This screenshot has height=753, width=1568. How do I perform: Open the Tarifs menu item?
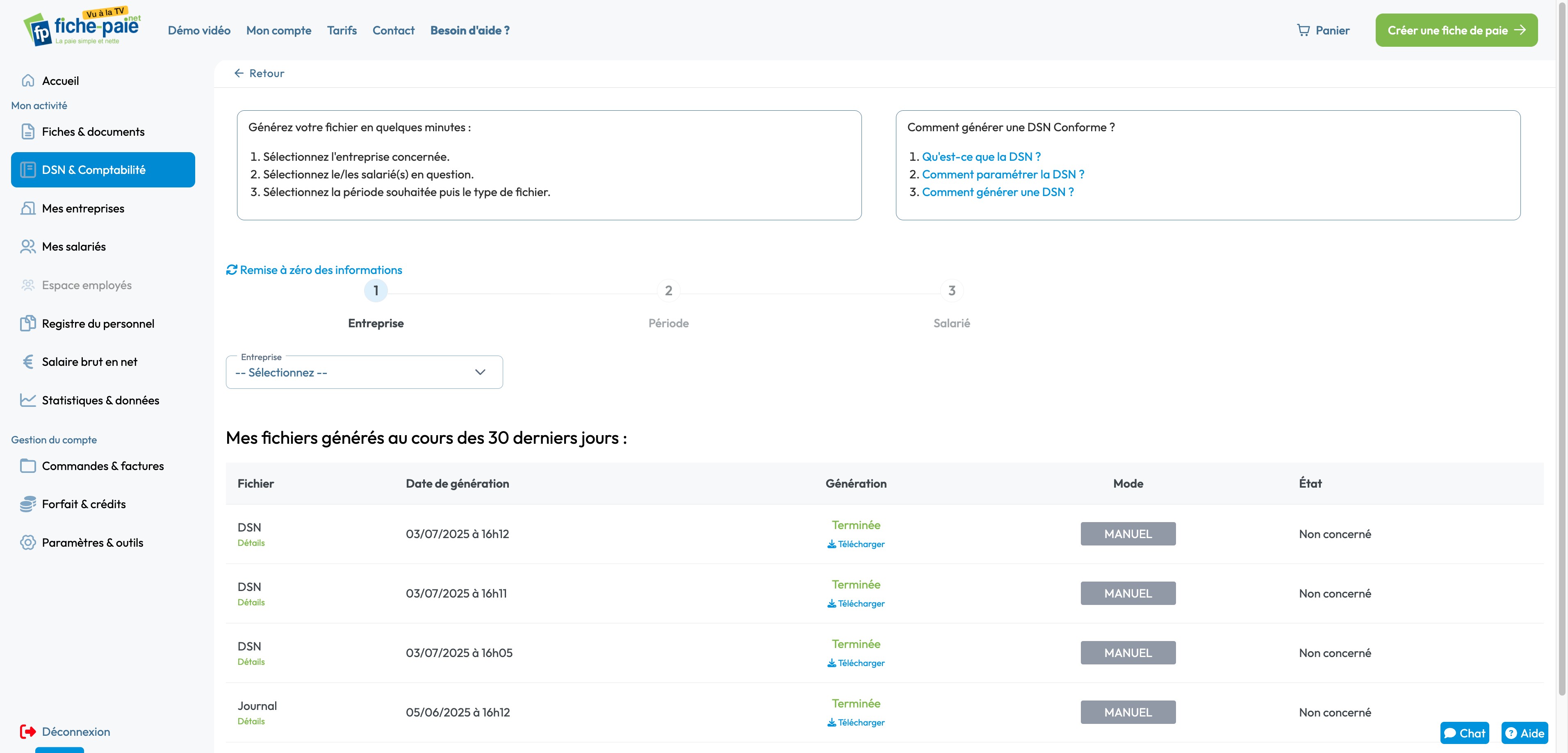pos(342,30)
